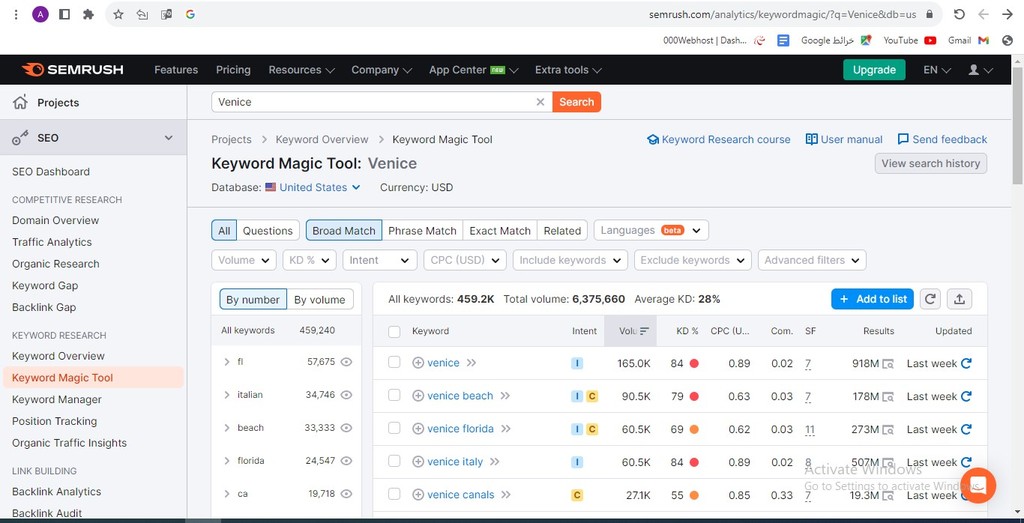Open the KD % filter dropdown
Screen dimensions: 1024x523
[310, 260]
